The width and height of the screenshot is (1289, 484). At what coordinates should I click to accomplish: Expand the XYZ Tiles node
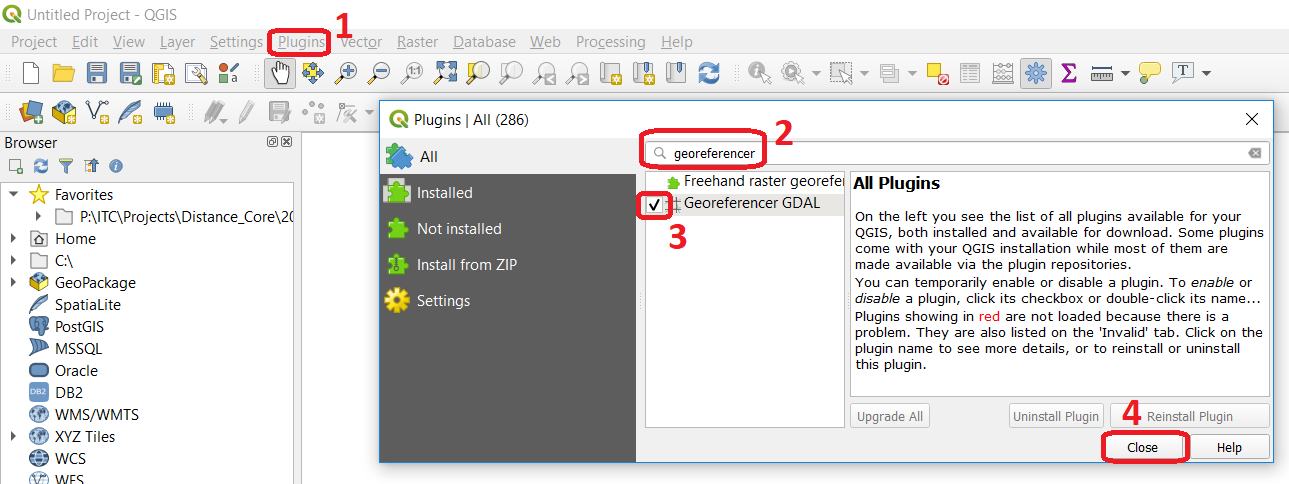(14, 437)
